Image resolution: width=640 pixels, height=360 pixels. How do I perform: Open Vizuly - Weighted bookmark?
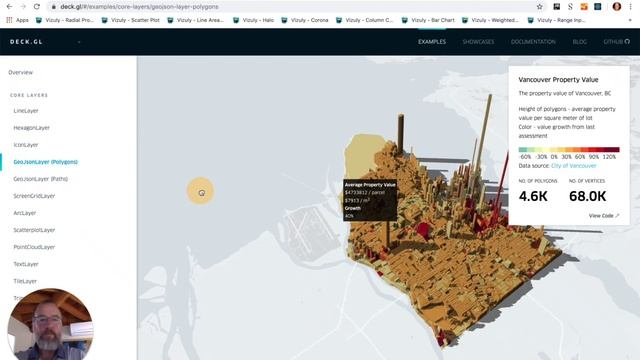pyautogui.click(x=491, y=20)
